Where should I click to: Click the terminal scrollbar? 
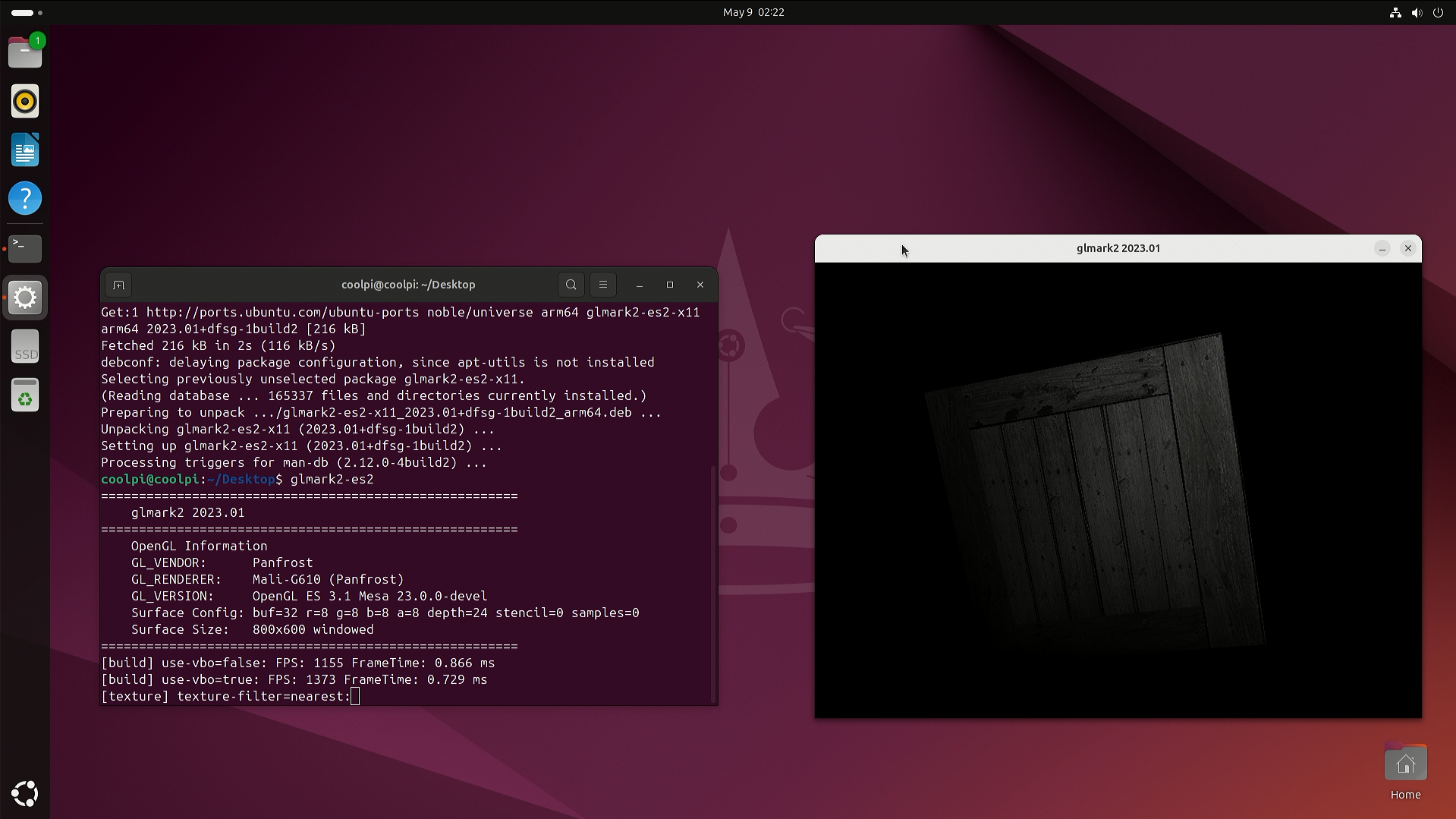[x=712, y=584]
